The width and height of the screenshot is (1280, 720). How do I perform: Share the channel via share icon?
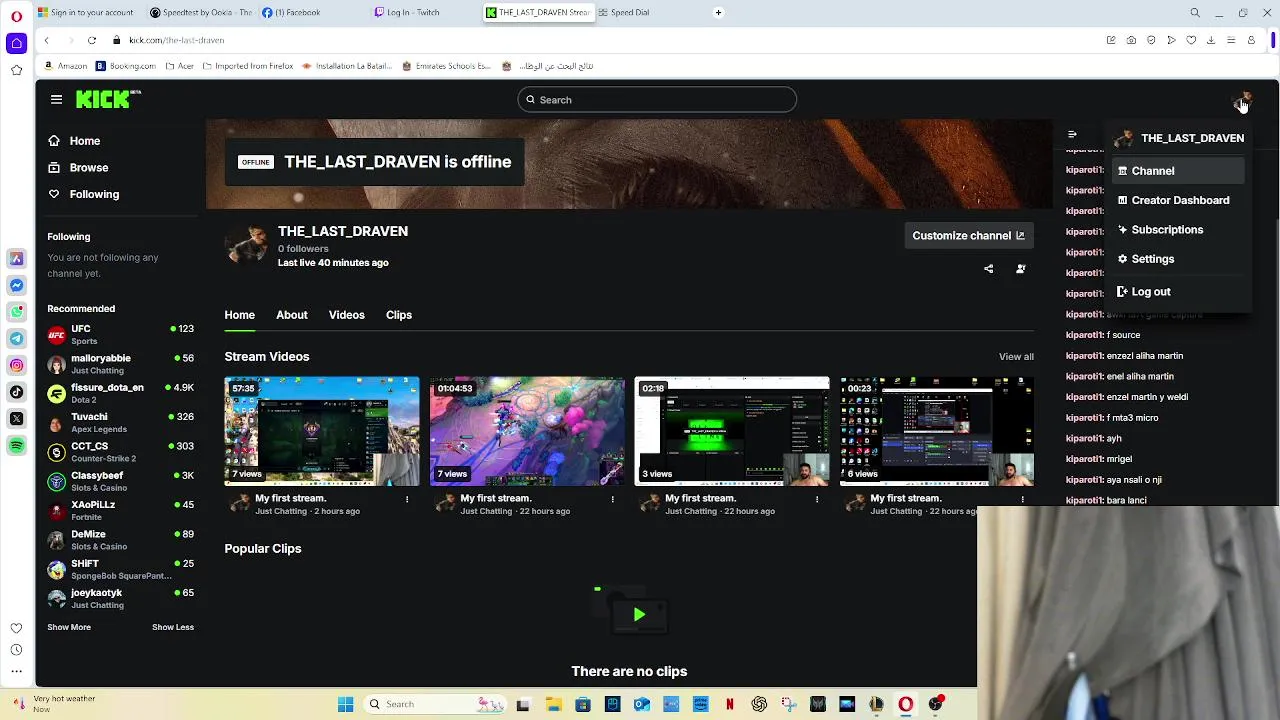click(989, 268)
